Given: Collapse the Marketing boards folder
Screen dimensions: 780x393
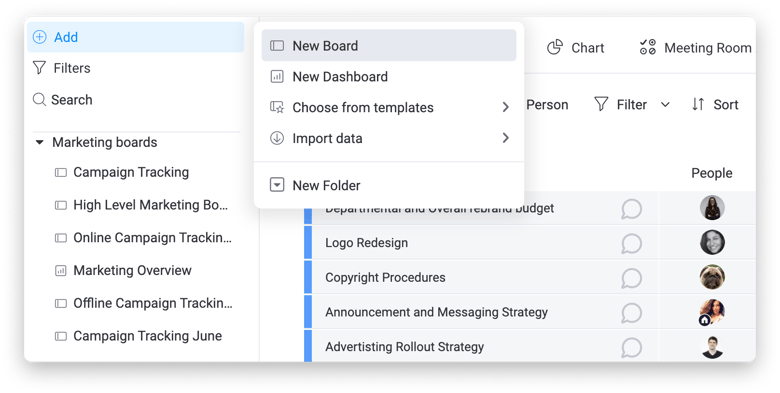Looking at the screenshot, I should tap(39, 143).
